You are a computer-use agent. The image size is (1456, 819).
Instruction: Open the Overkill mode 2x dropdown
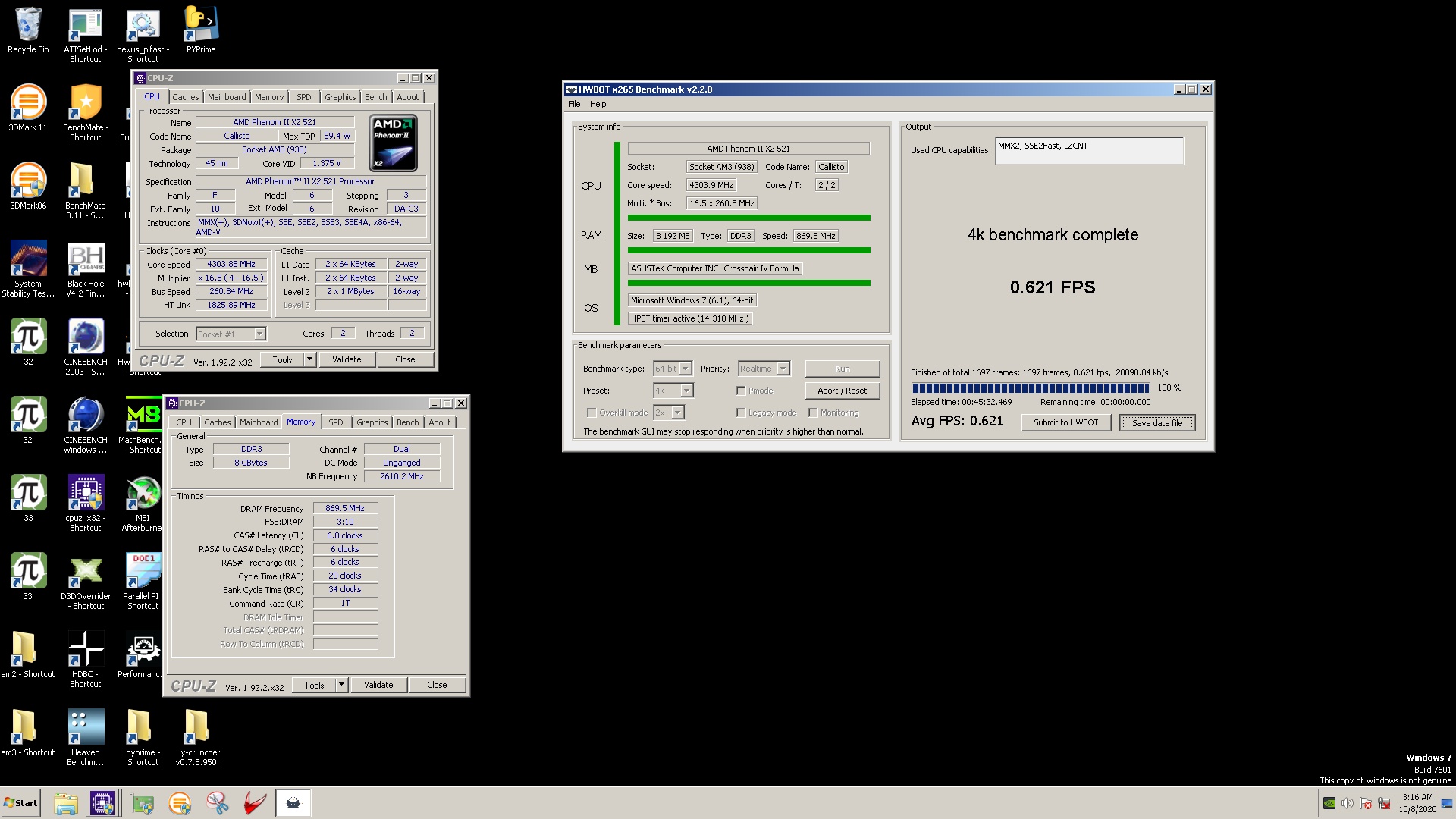click(x=669, y=413)
